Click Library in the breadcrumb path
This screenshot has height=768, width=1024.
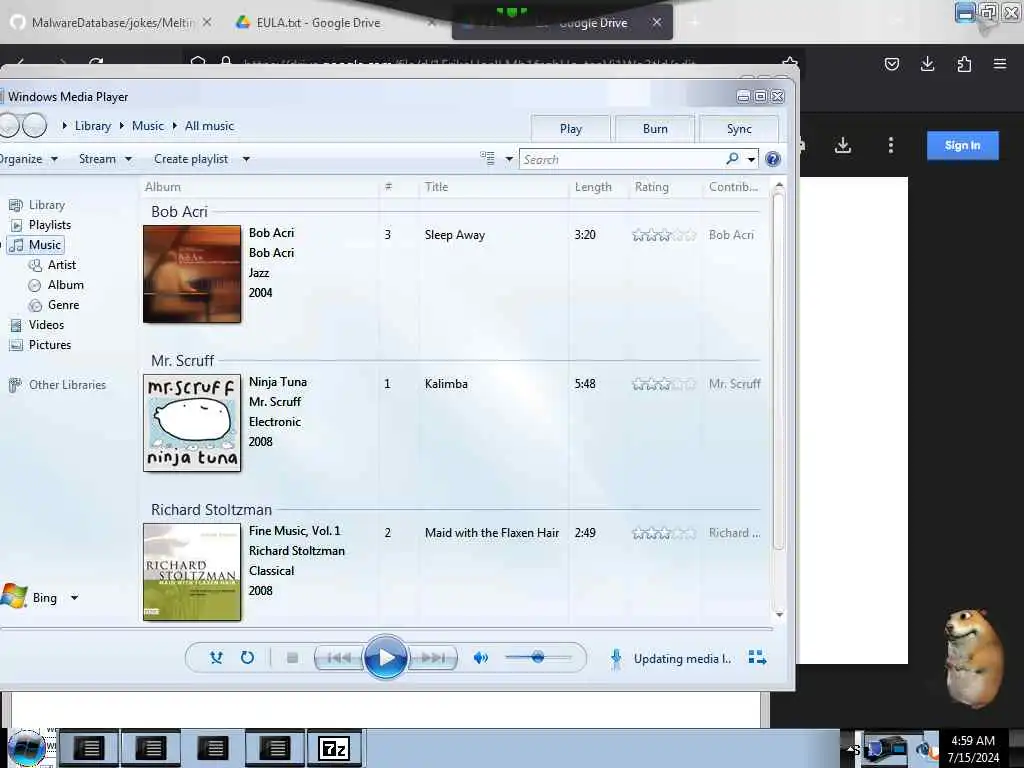click(x=93, y=126)
